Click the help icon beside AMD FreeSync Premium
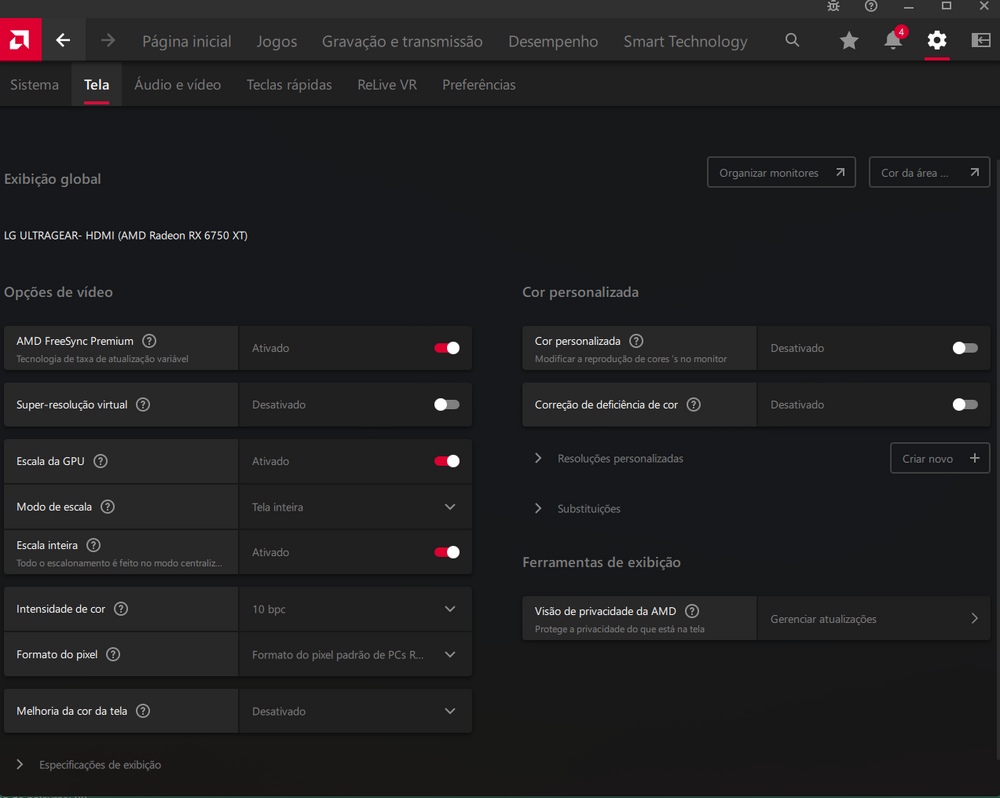This screenshot has width=1000, height=798. pos(149,341)
